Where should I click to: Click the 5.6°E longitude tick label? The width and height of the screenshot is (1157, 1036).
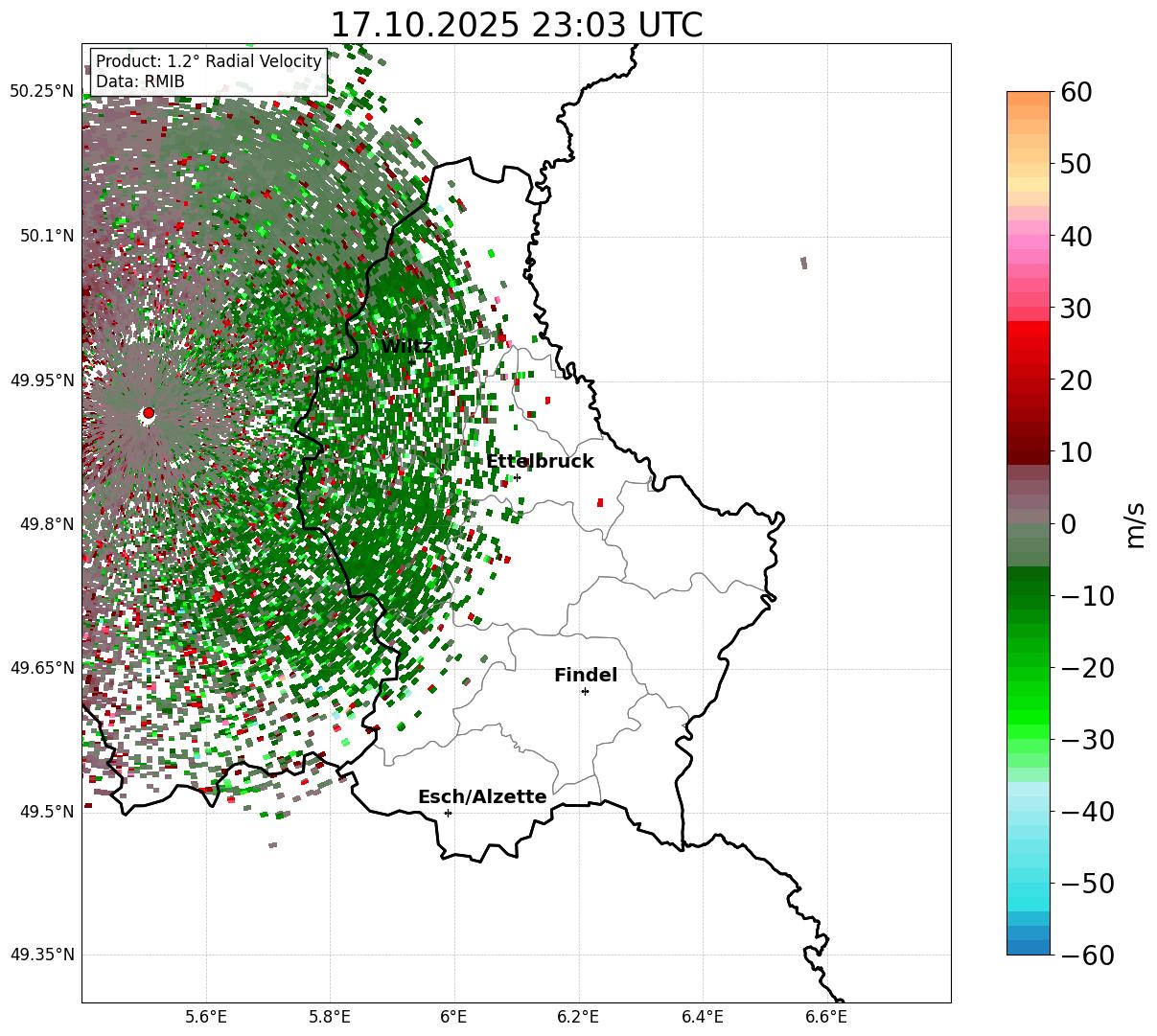206,1017
